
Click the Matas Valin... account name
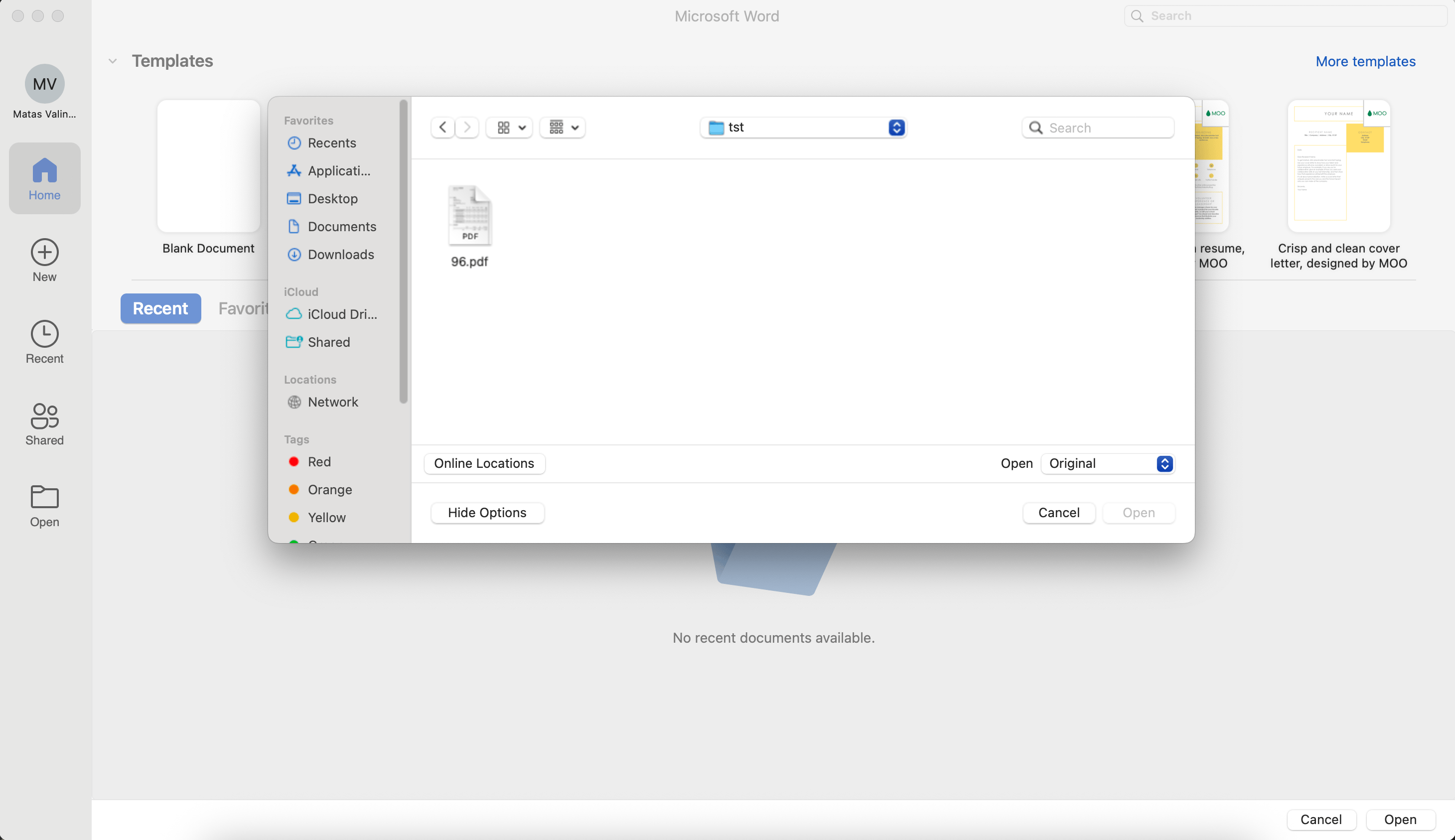44,114
